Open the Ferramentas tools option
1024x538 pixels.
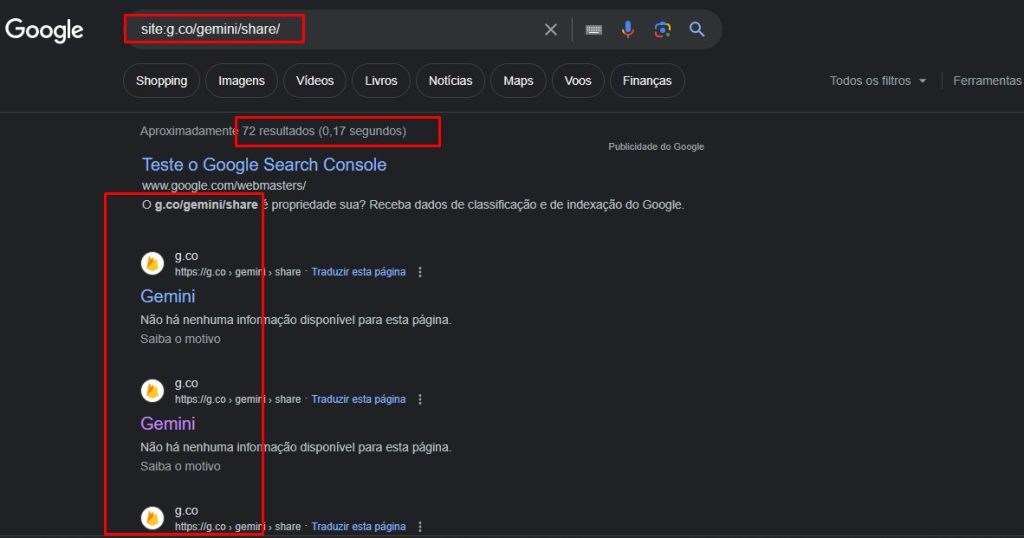click(987, 80)
